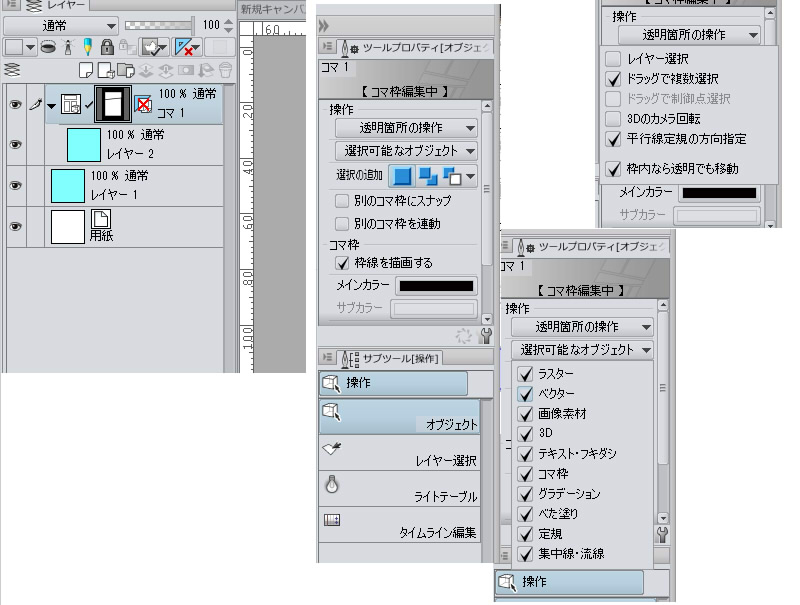Viewport: 800px width, 605px height.
Task: Collapse コマ 1 folder triangle
Action: (x=52, y=106)
